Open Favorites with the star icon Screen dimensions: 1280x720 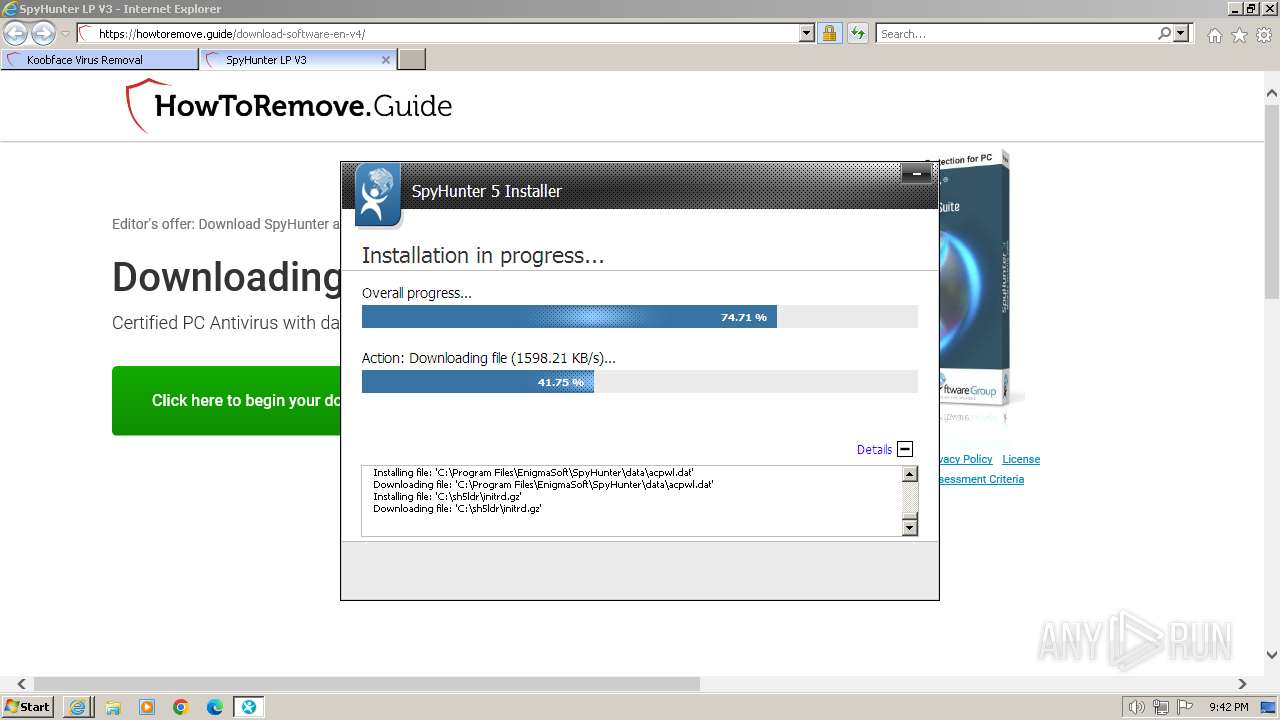[x=1239, y=35]
